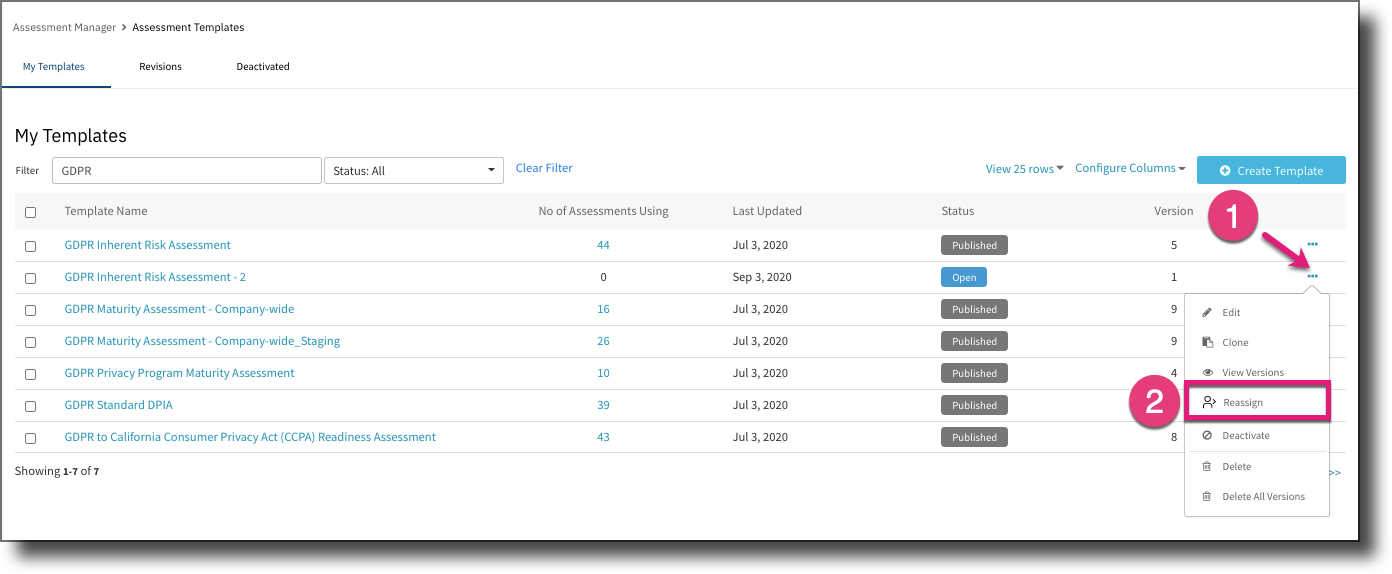Click Published badge on GDPR Standard DPIA row
The height and width of the screenshot is (574, 1392).
[x=974, y=405]
